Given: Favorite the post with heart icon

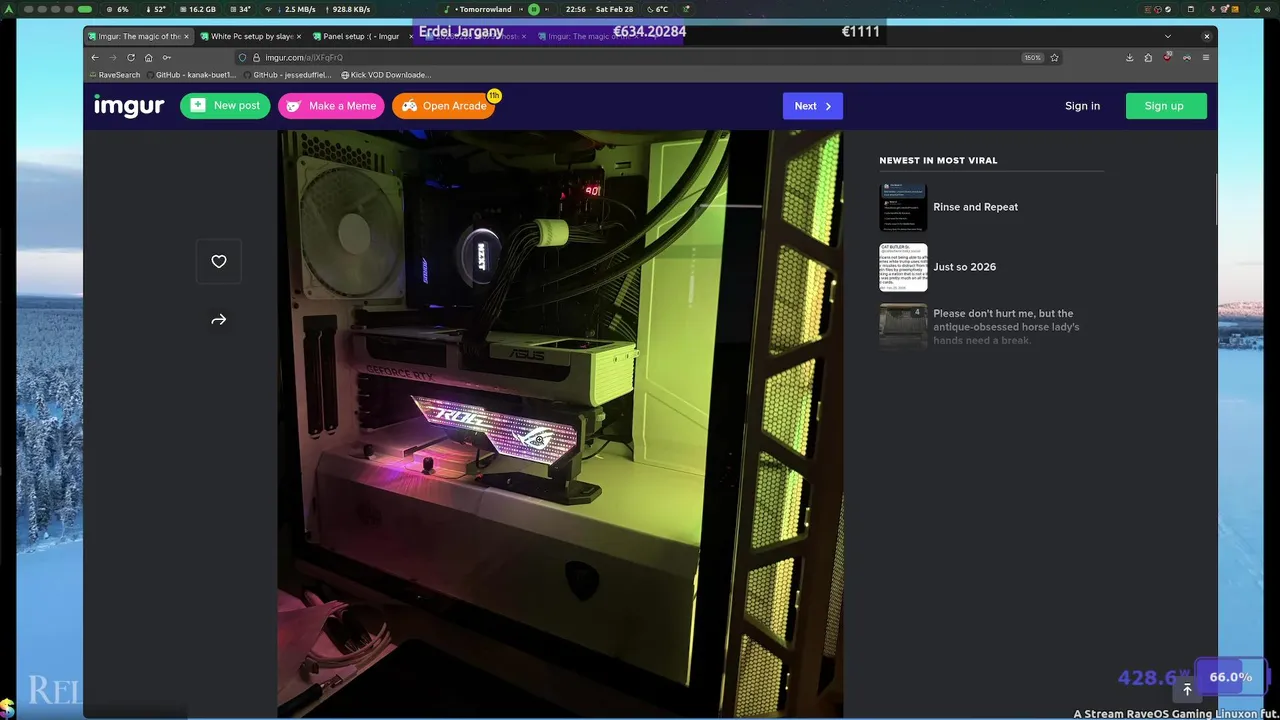Looking at the screenshot, I should point(219,262).
